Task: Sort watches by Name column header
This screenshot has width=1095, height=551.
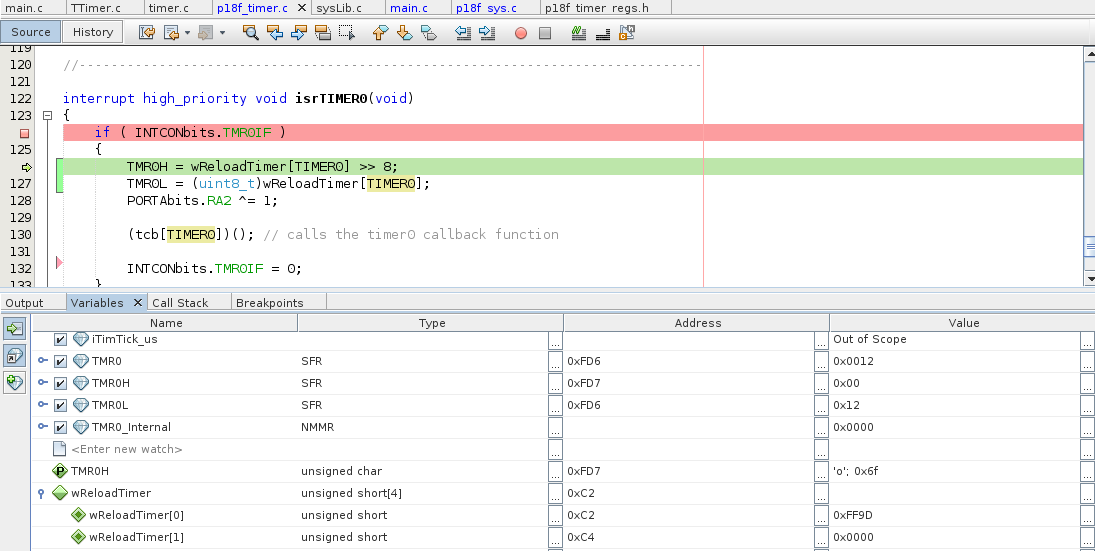Action: point(166,323)
